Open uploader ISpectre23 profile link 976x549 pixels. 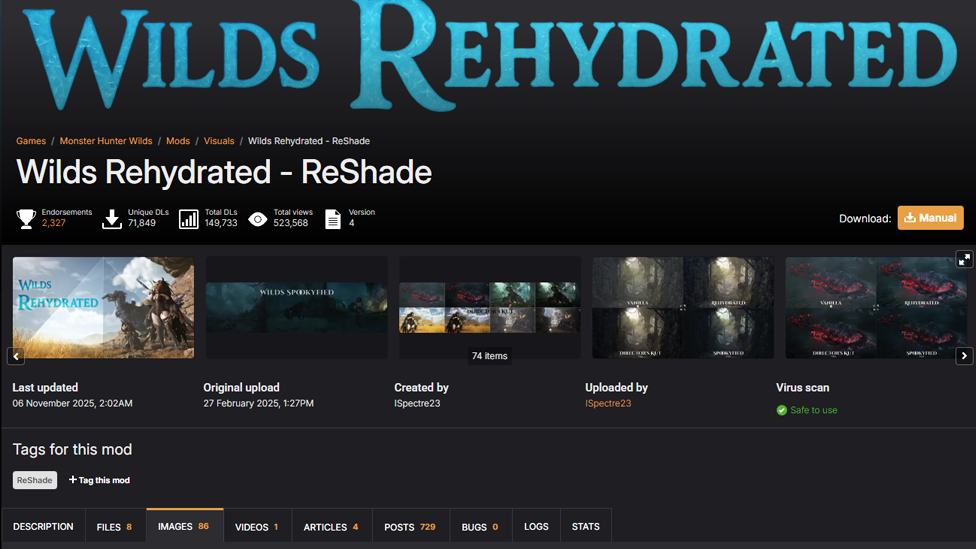point(608,403)
